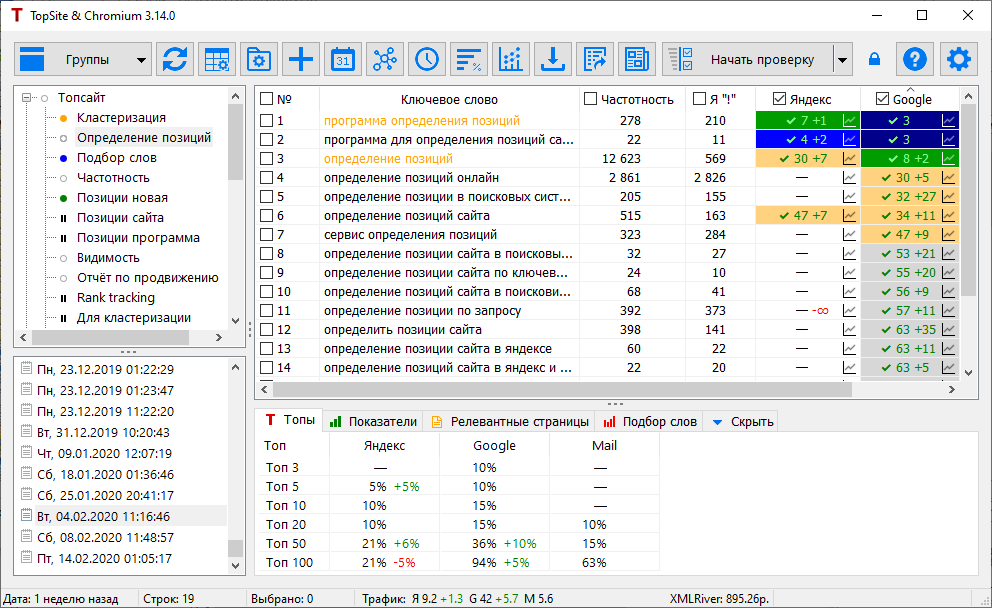
Task: Click the refresh arrows toolbar icon
Action: [175, 60]
